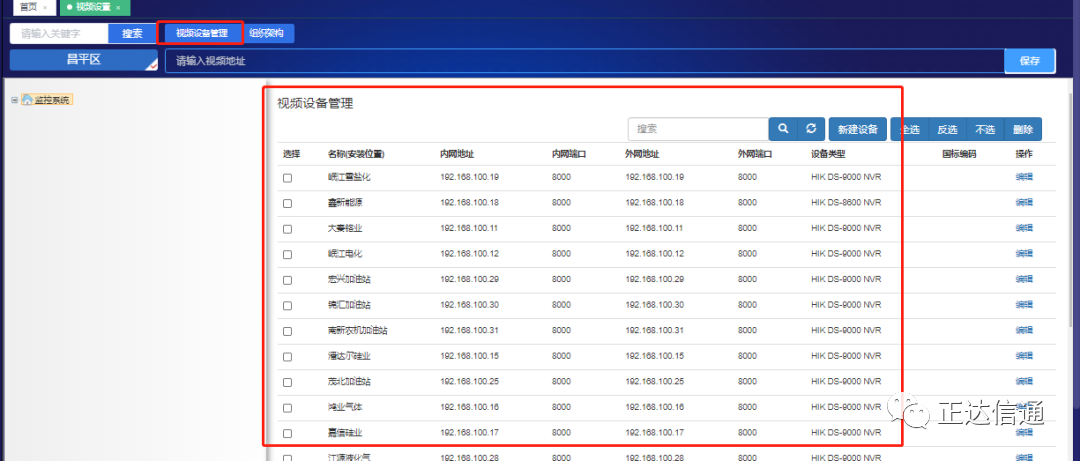Click 编辑 link in 192.168.100.18 row
This screenshot has height=461, width=1080.
pyautogui.click(x=1024, y=203)
